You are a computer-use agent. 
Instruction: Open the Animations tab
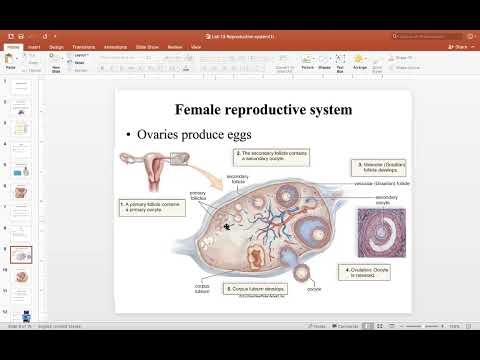(x=115, y=47)
